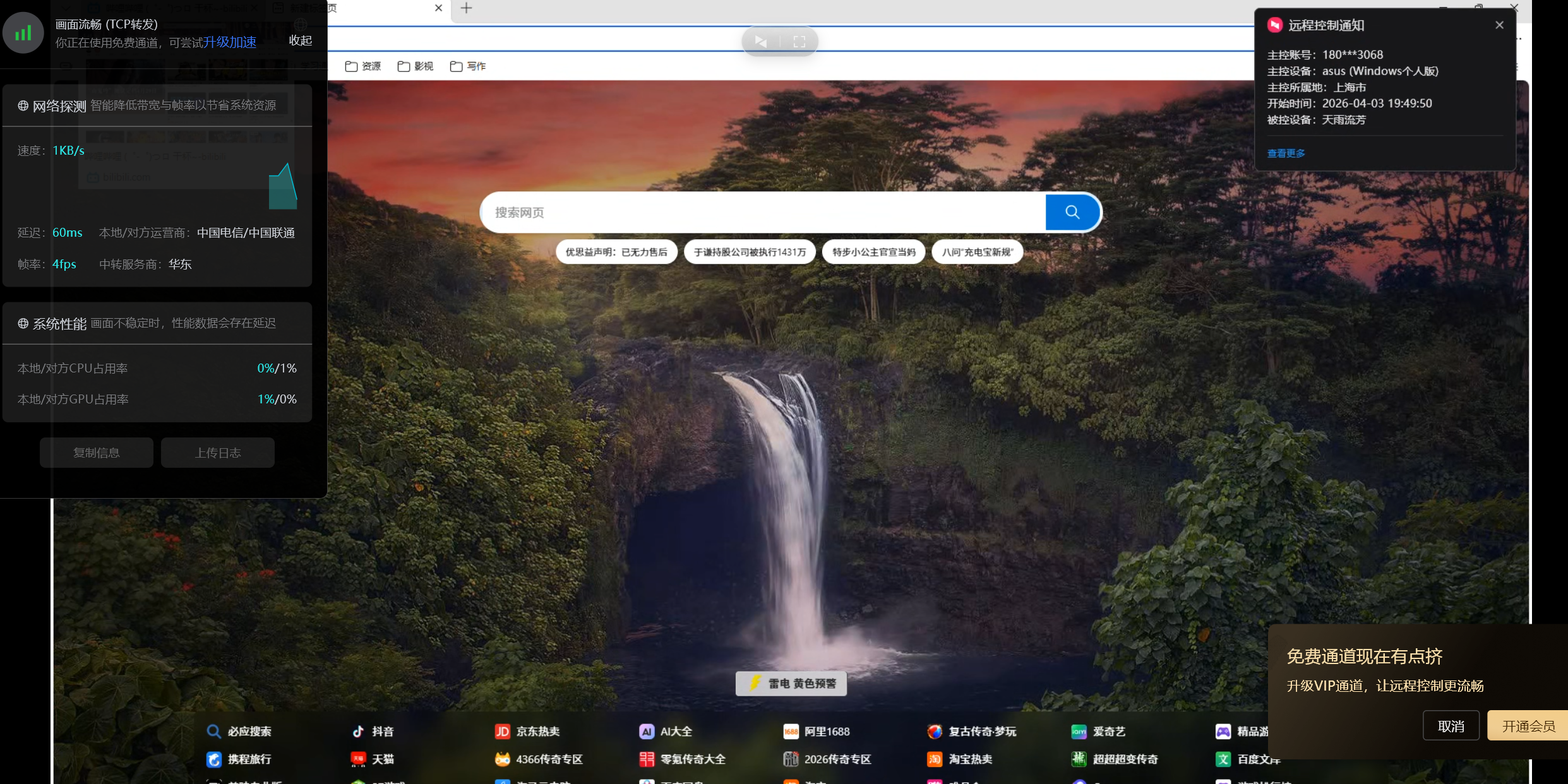
Task: Click the 开通会员 button
Action: point(1528,726)
